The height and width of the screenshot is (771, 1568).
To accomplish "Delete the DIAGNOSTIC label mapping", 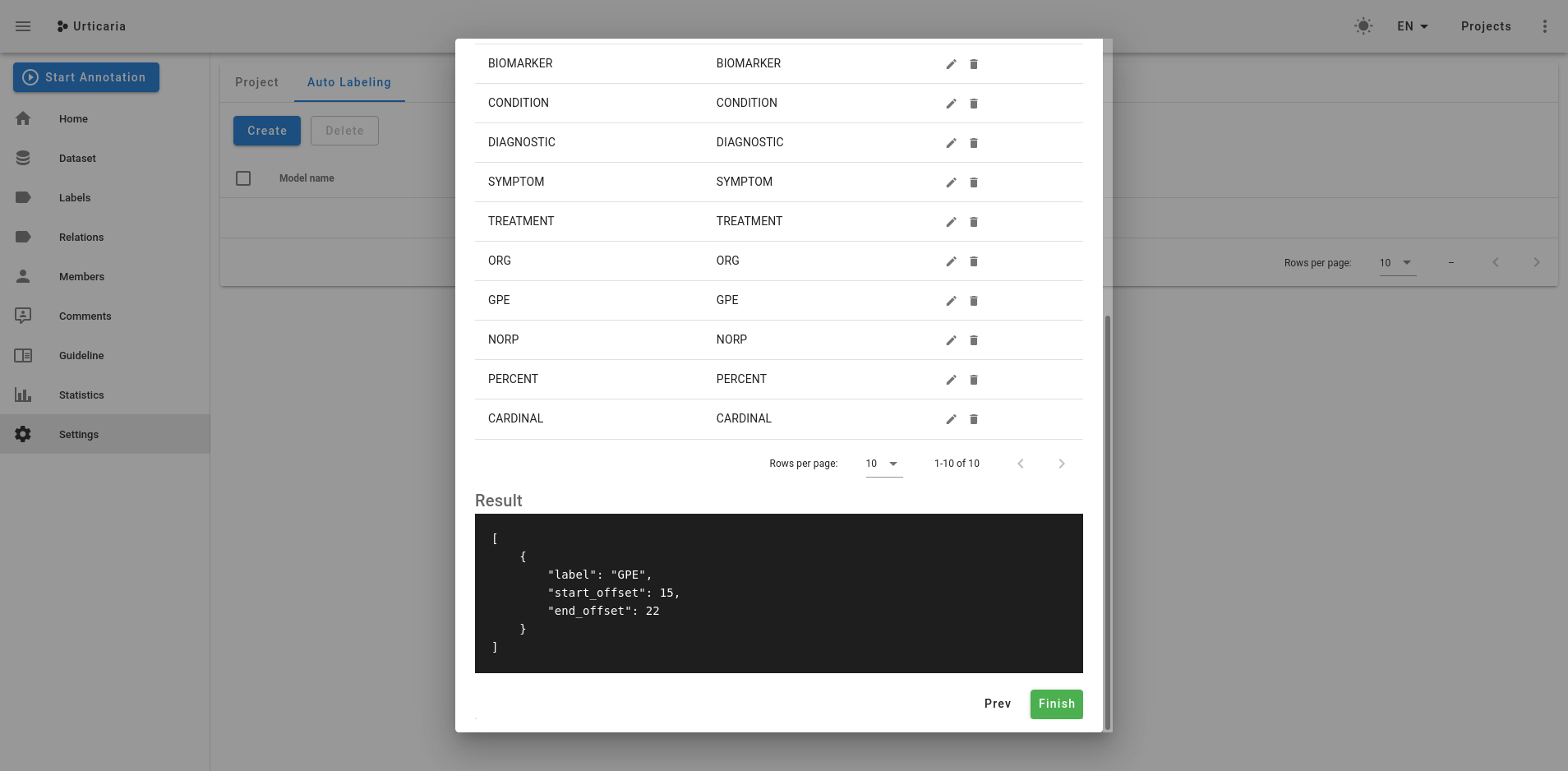I will [x=974, y=143].
